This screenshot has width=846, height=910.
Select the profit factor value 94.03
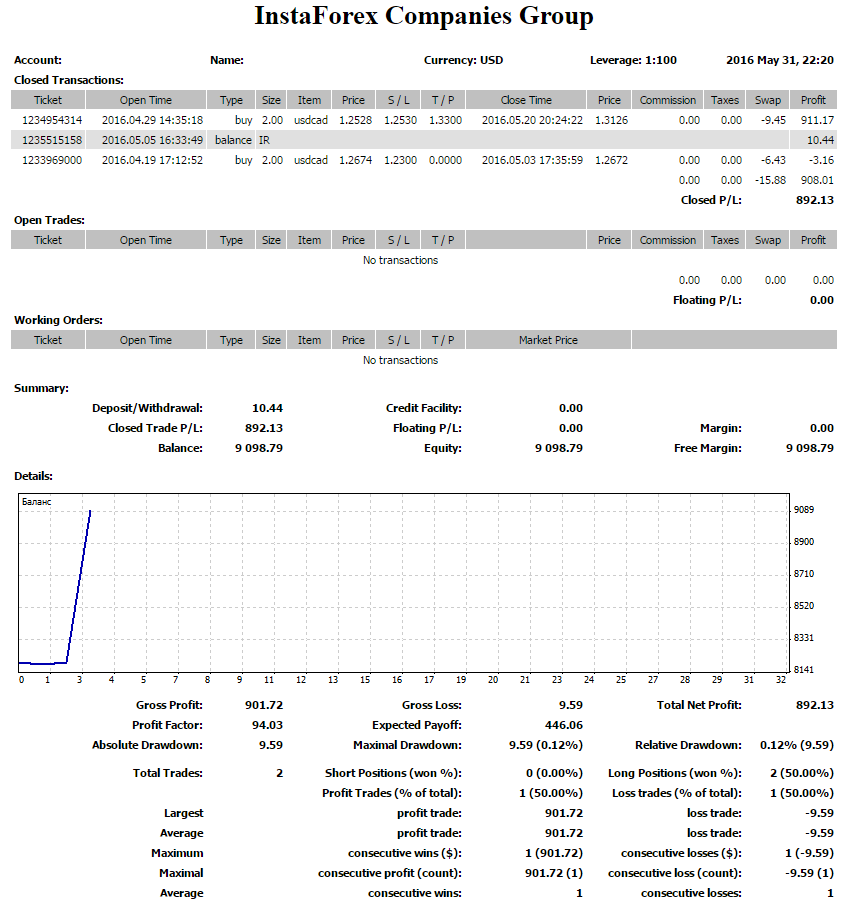(x=267, y=725)
